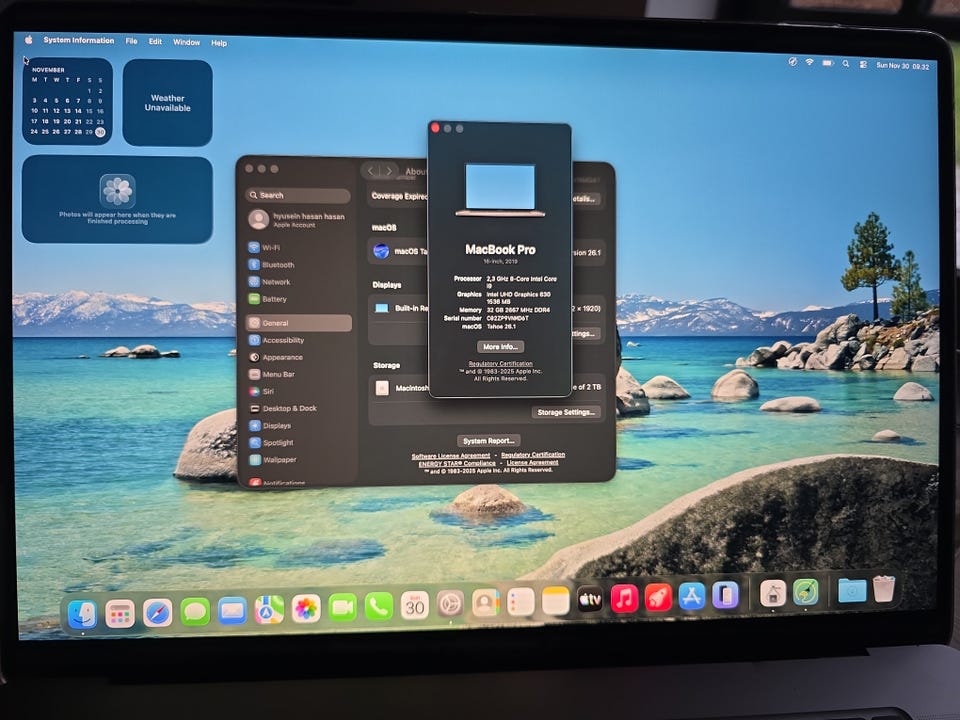Screen dimensions: 960x720
Task: Open the Mail app in the Dock
Action: point(232,611)
